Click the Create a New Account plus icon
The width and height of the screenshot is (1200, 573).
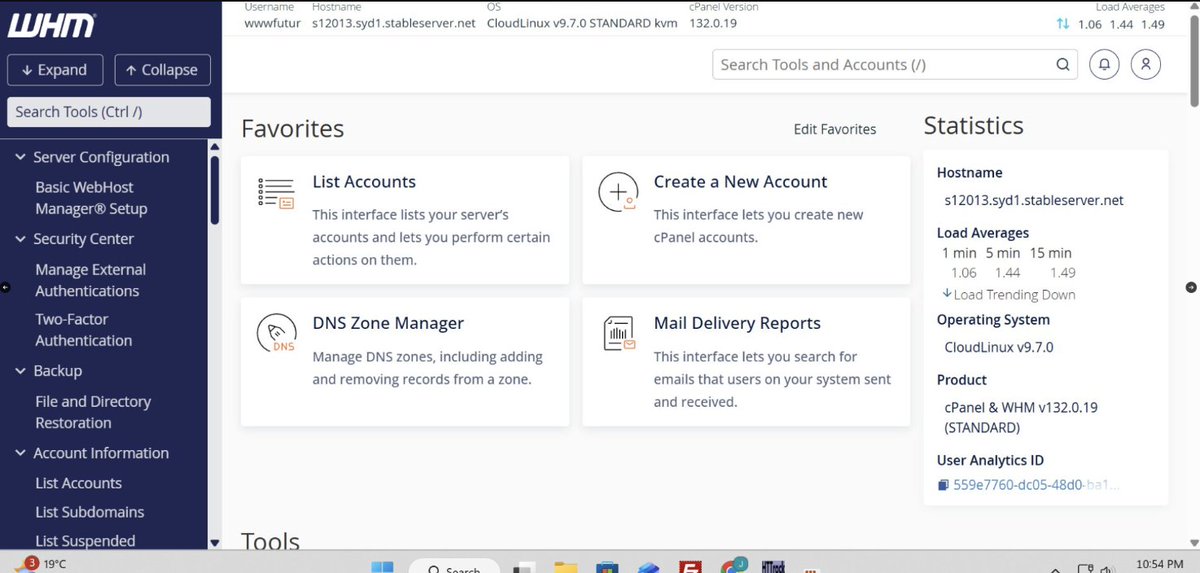pos(618,191)
